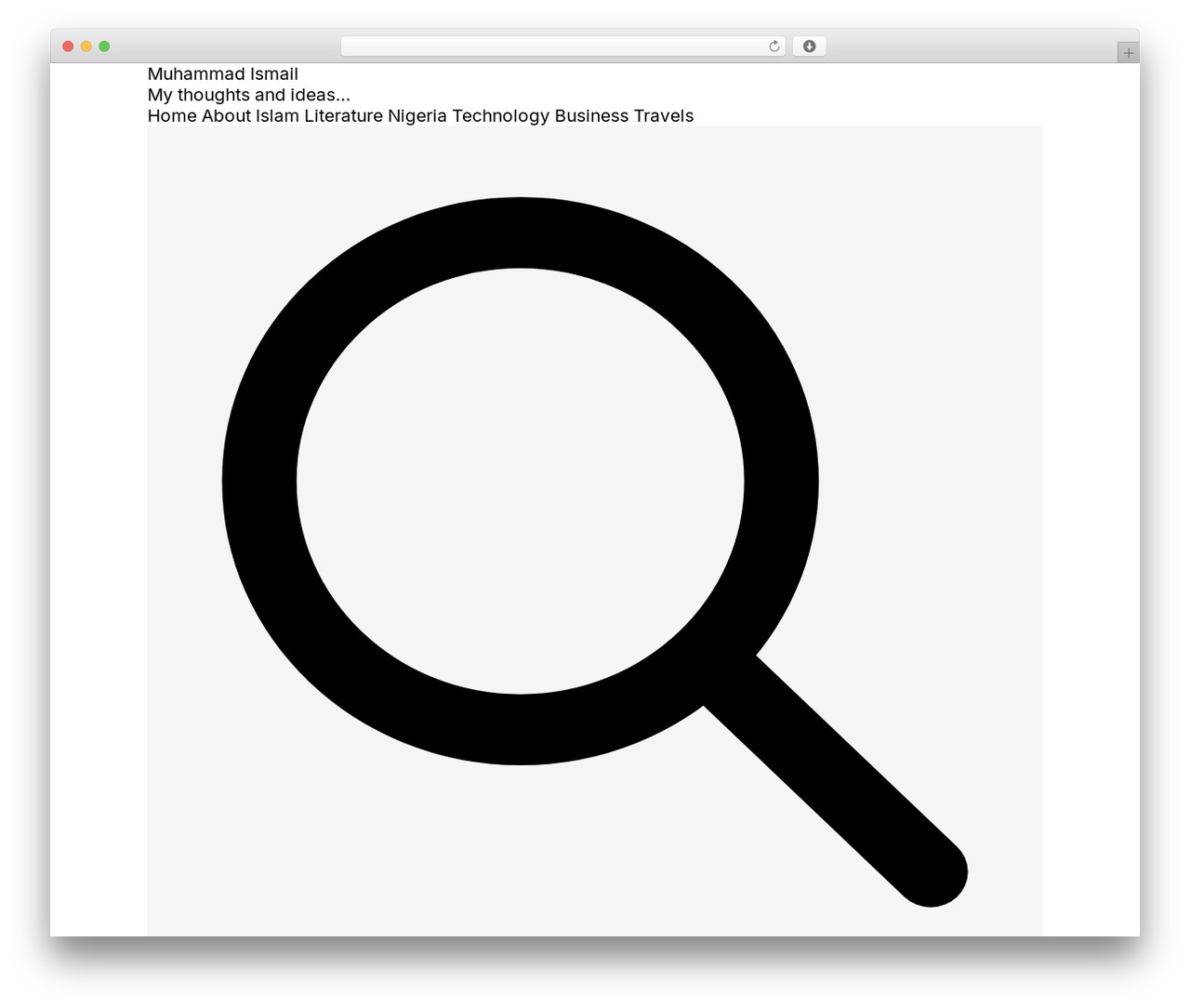Focus the browser address bar

[x=562, y=46]
